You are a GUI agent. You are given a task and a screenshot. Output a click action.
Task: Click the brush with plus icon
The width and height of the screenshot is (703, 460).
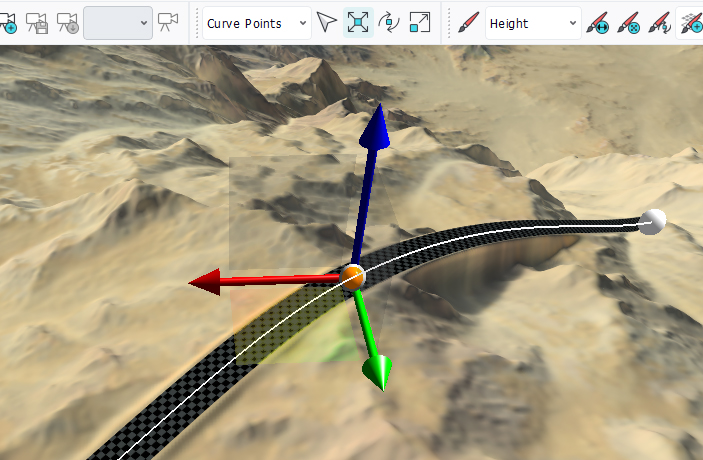(x=691, y=23)
